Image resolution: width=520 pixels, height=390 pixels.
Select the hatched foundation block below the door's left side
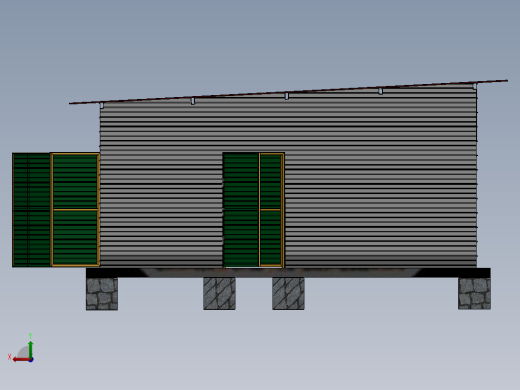tap(219, 293)
